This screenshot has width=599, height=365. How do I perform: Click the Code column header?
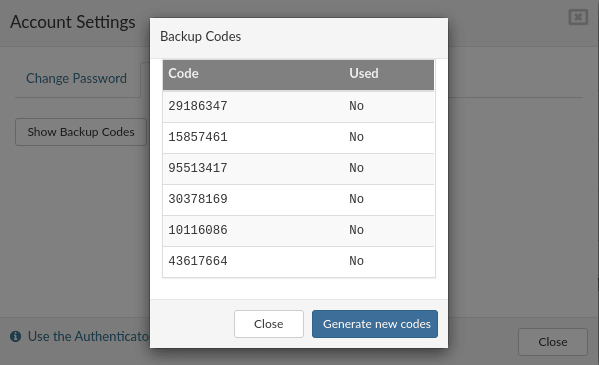tap(183, 73)
